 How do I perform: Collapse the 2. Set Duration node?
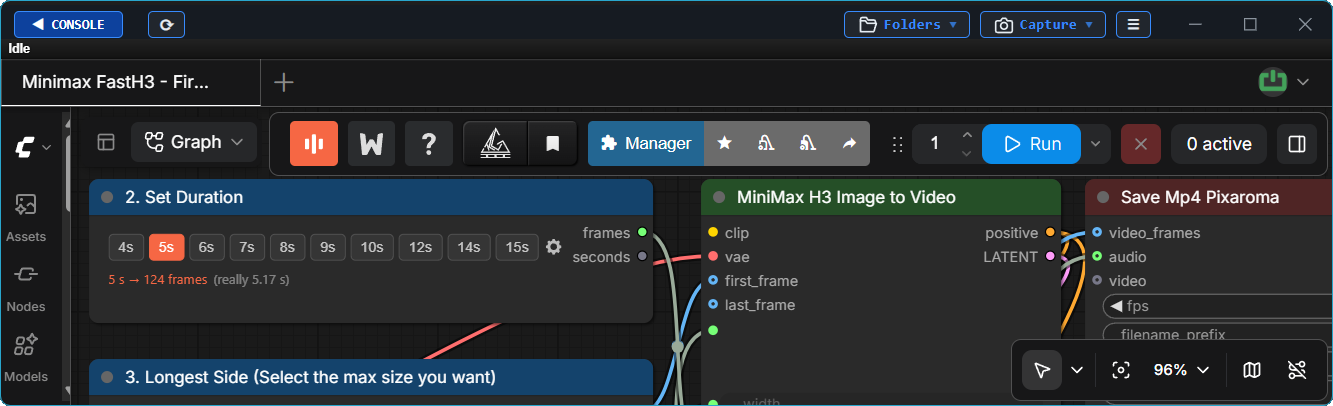107,197
